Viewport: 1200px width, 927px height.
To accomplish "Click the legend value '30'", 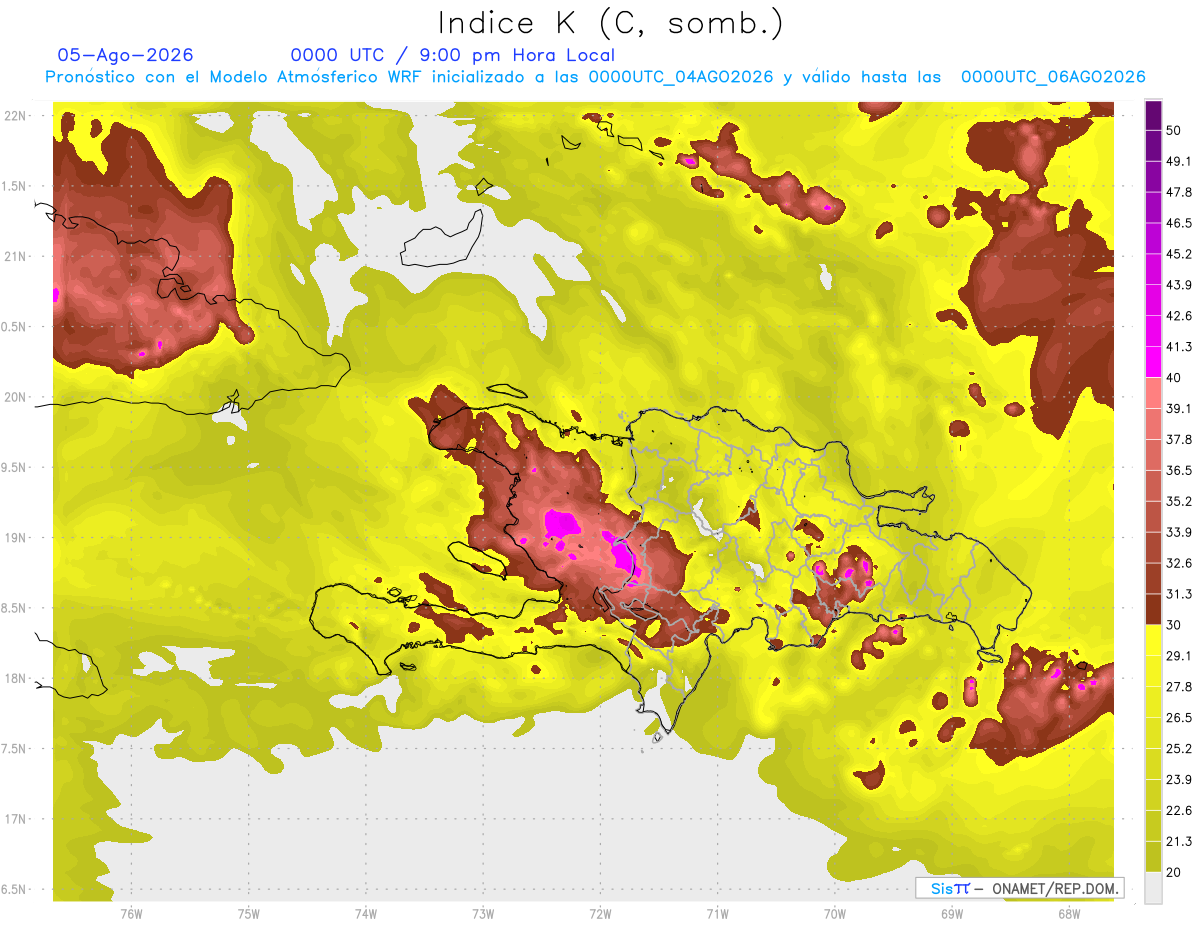I will [1175, 625].
